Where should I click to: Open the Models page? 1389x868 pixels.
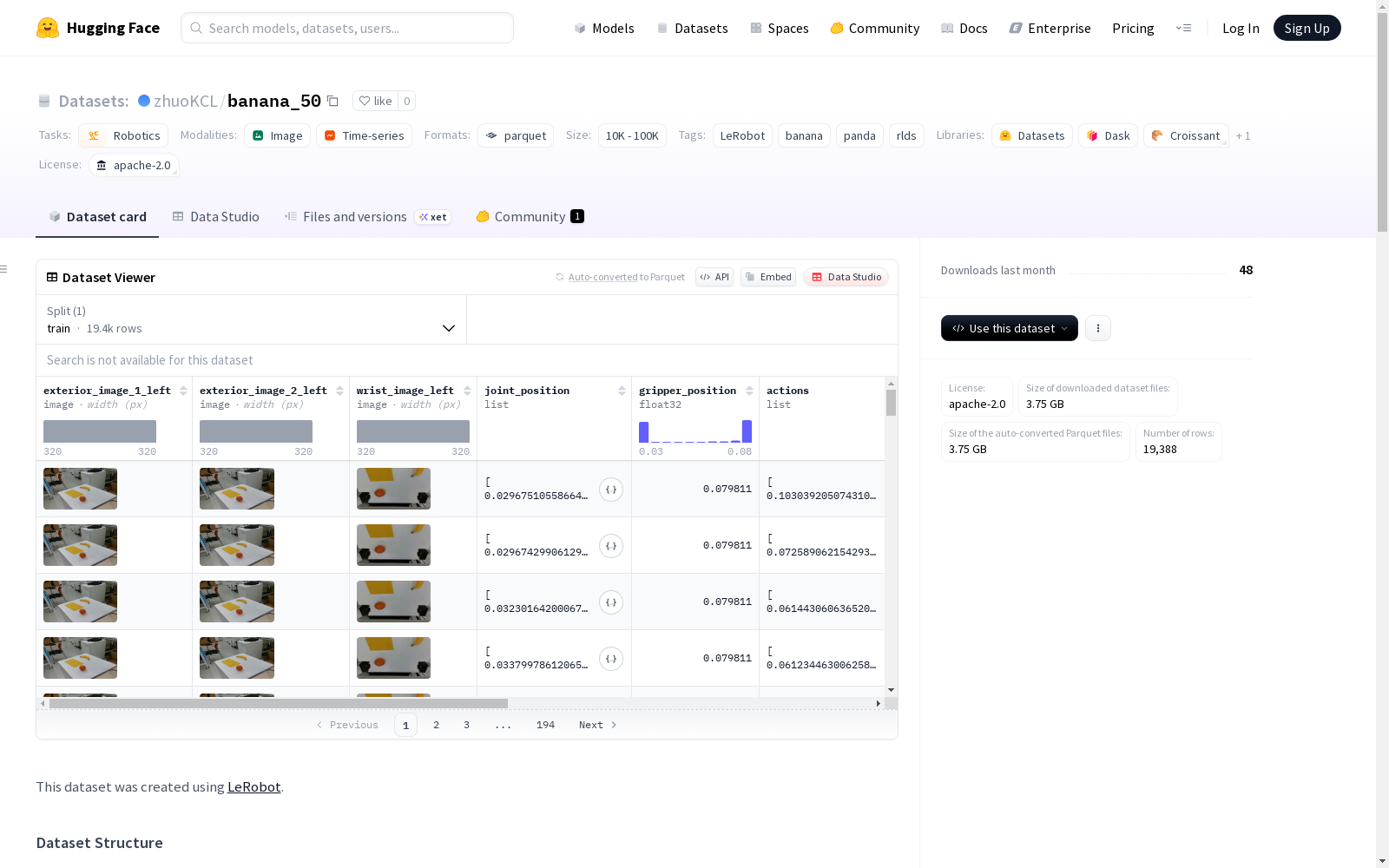coord(604,28)
